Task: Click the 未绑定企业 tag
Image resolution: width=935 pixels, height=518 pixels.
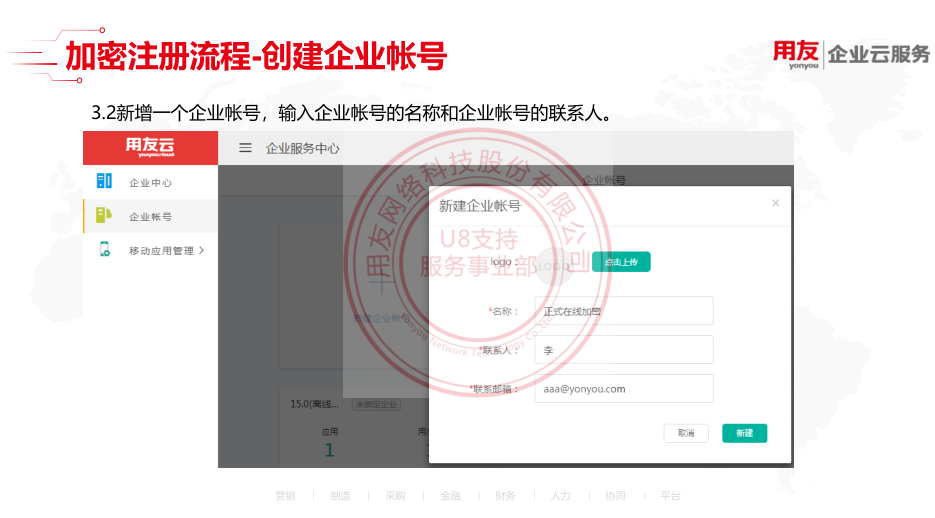Action: (376, 405)
